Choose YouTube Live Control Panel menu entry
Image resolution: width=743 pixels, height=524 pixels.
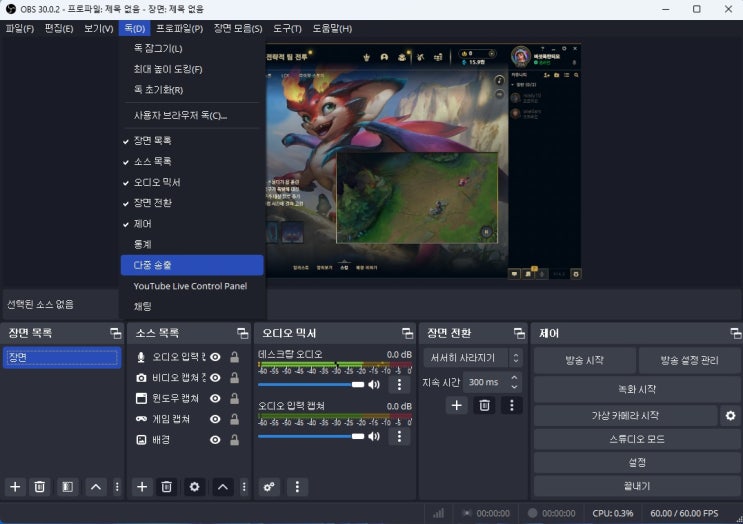coord(192,286)
